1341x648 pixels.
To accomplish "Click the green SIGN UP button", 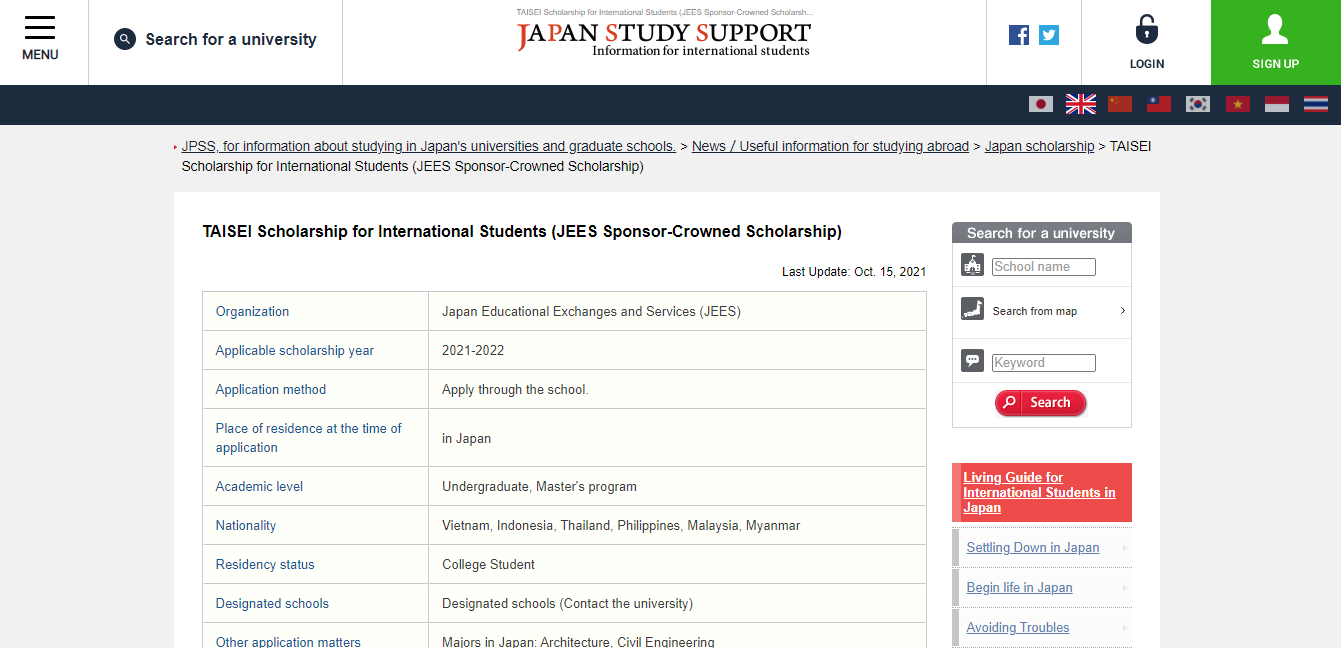I will (x=1276, y=42).
